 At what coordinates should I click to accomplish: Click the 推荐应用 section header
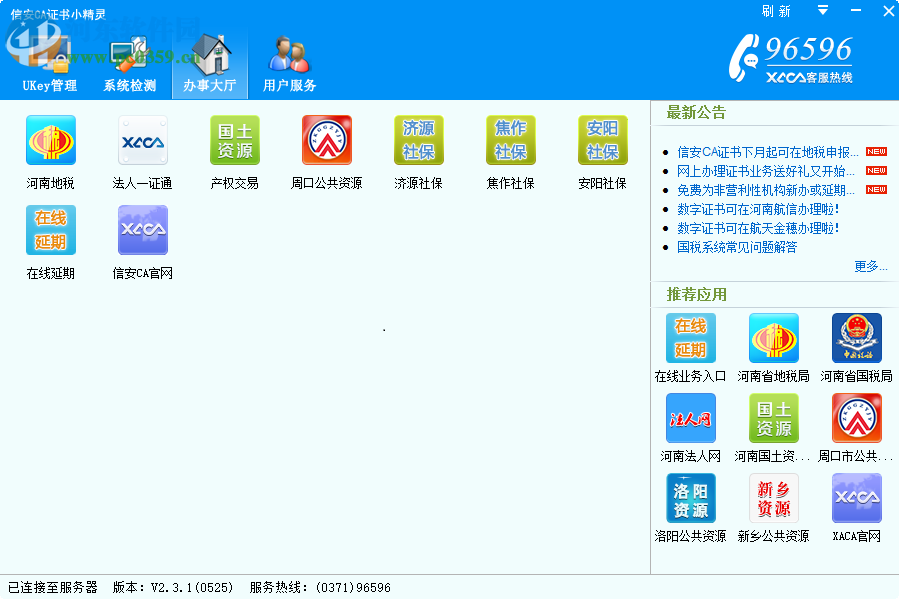pyautogui.click(x=696, y=295)
